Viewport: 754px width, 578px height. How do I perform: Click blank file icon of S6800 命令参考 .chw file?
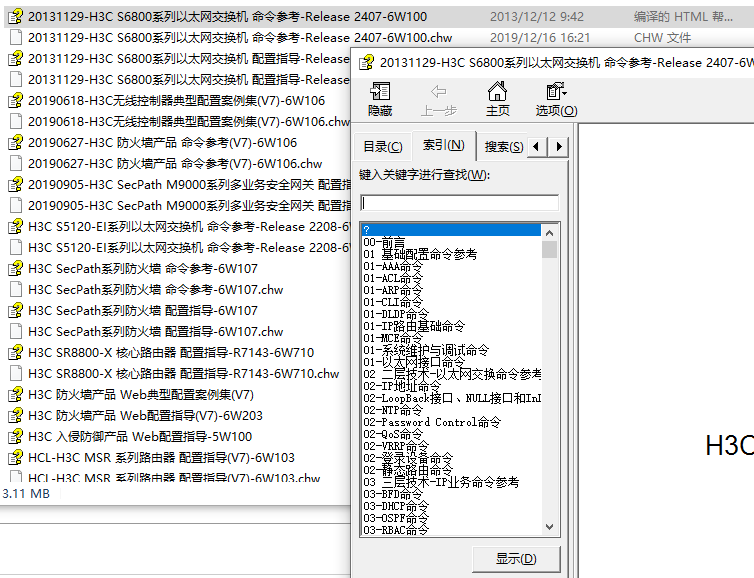click(15, 38)
